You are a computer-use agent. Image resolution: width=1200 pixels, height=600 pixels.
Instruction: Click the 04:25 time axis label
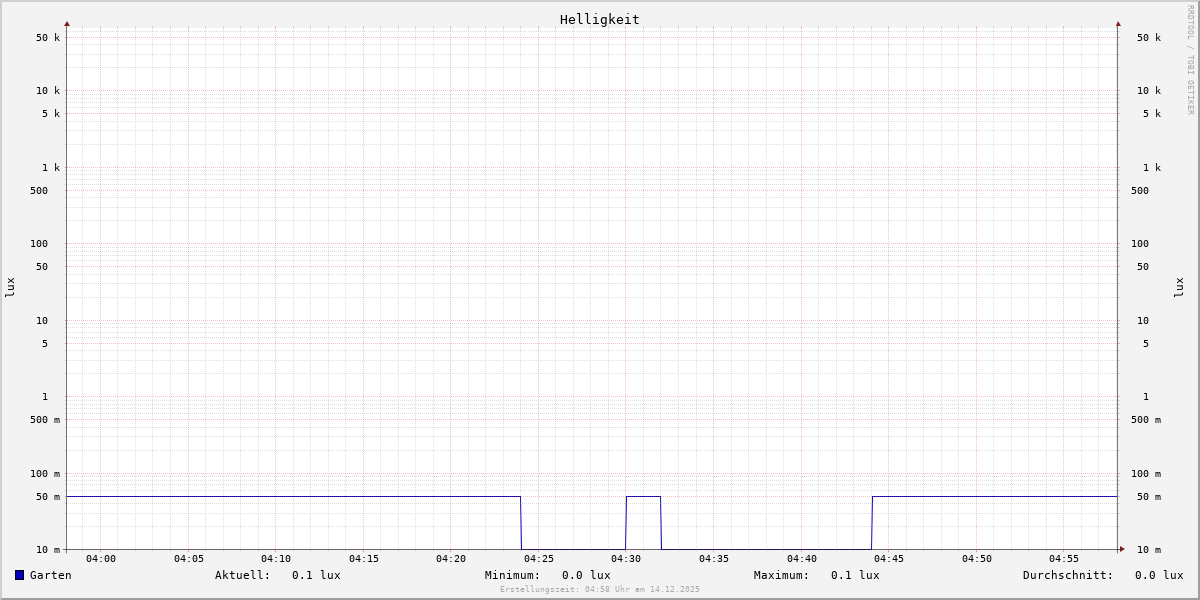pyautogui.click(x=539, y=559)
